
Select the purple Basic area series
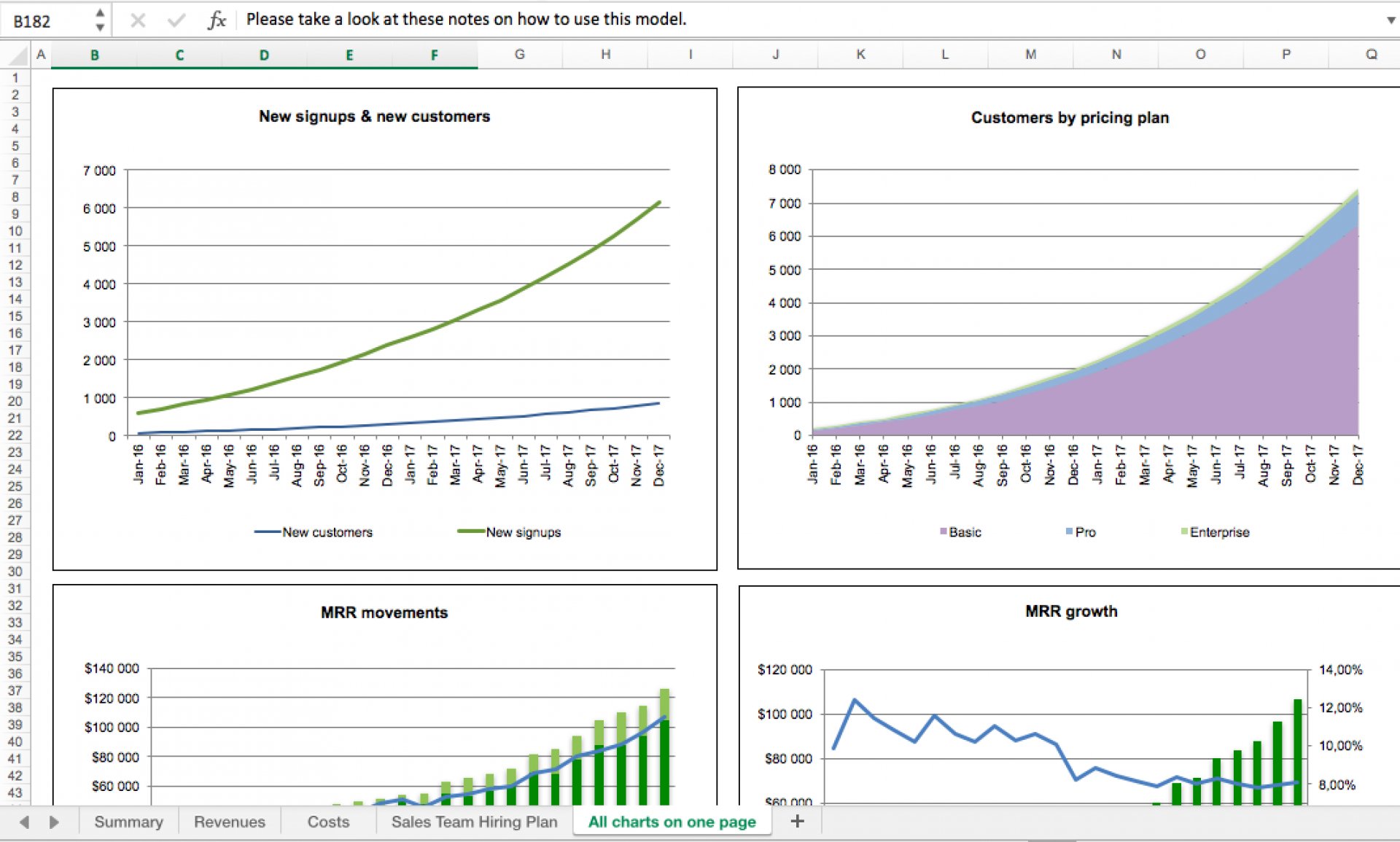[1240, 372]
